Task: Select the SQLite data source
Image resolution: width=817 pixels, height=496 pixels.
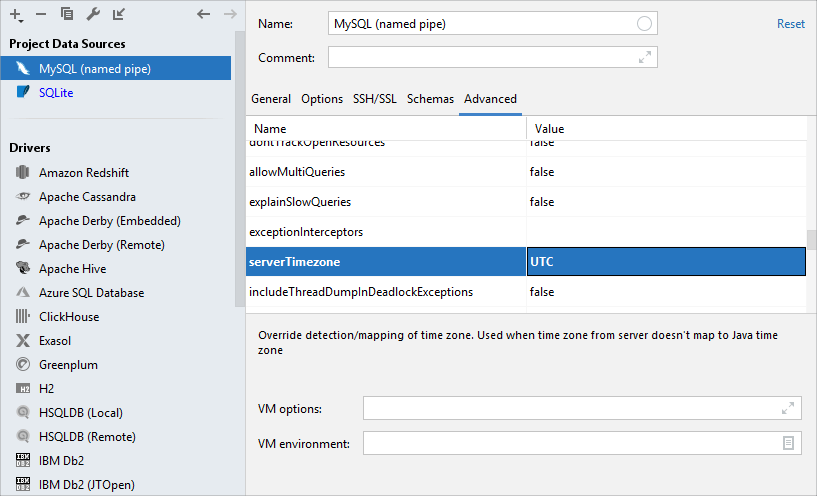Action: pyautogui.click(x=56, y=92)
